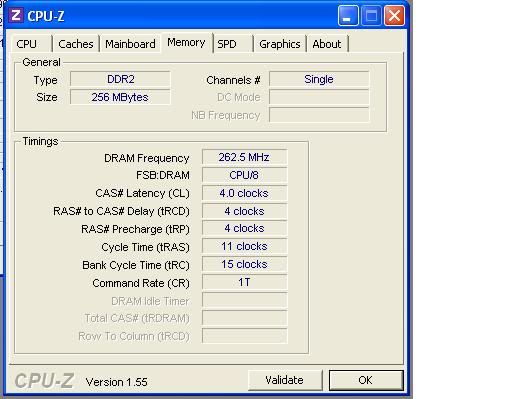Click the Bank Cycle Time (tRC) label
The height and width of the screenshot is (399, 512).
136,265
